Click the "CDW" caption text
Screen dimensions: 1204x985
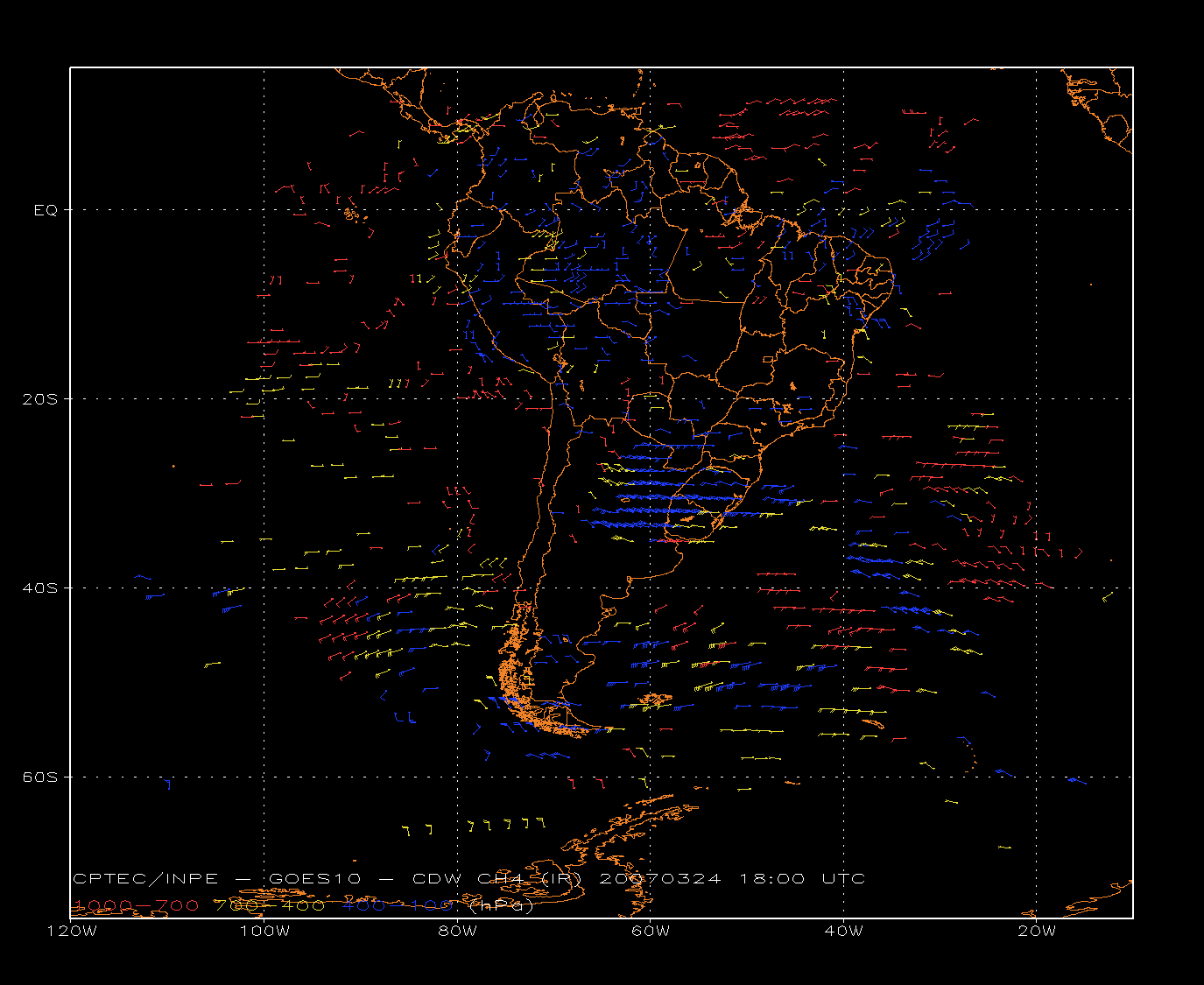[x=437, y=879]
